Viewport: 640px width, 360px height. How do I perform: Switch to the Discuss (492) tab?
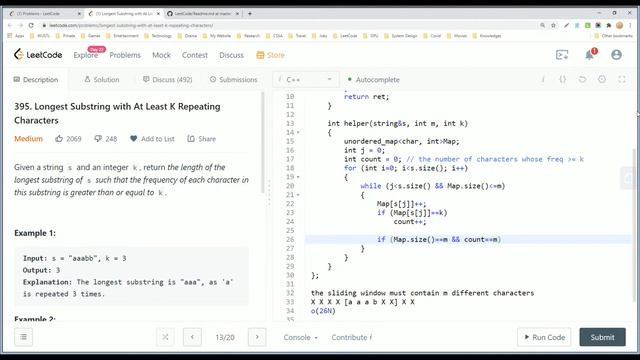[167, 80]
